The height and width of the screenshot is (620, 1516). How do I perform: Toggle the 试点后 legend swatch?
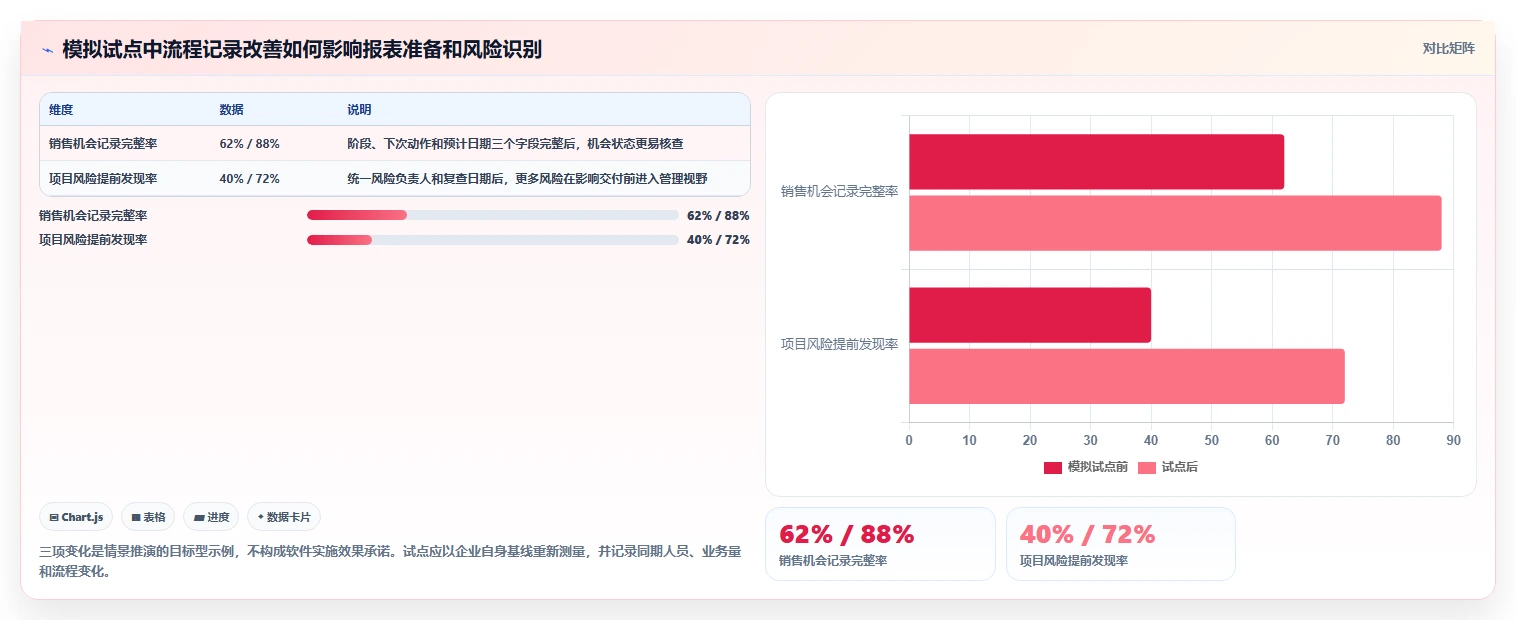1146,467
